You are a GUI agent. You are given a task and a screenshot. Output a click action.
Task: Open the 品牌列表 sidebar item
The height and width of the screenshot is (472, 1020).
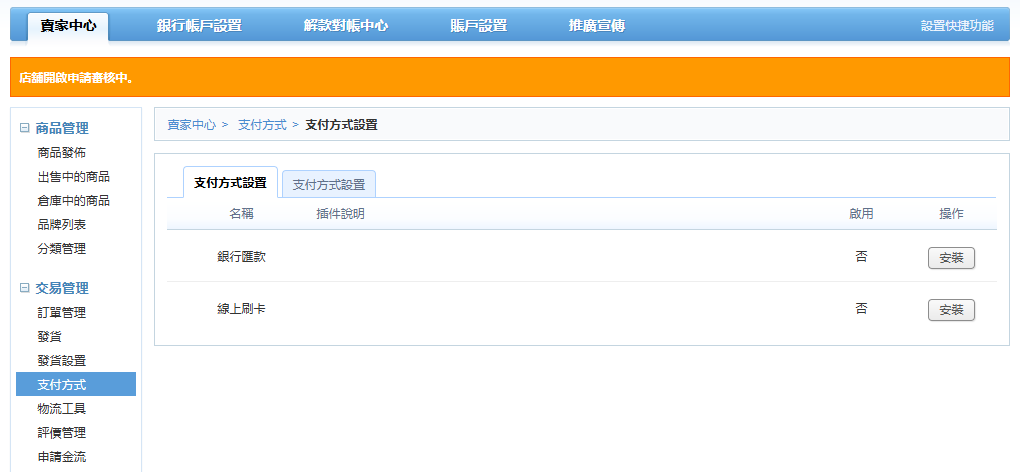(x=62, y=225)
